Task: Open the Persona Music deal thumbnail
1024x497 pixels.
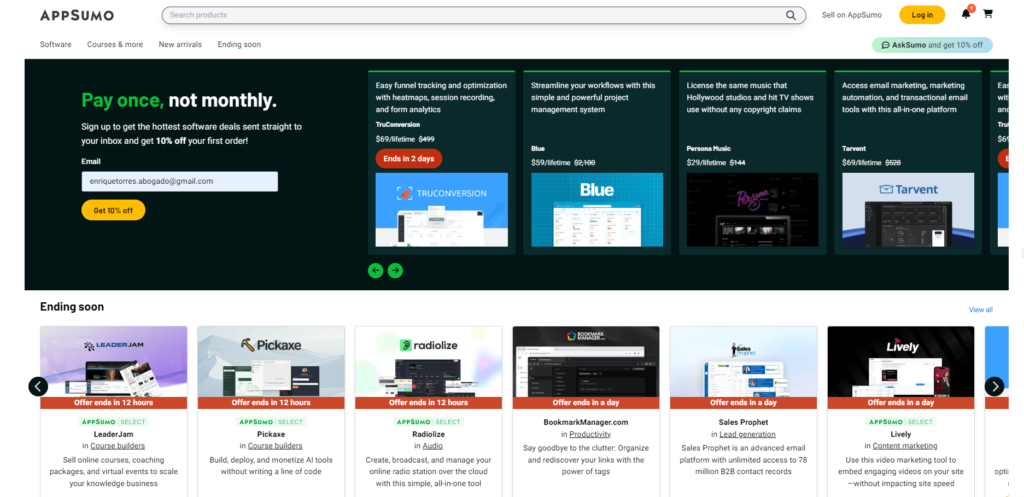Action: coord(752,210)
